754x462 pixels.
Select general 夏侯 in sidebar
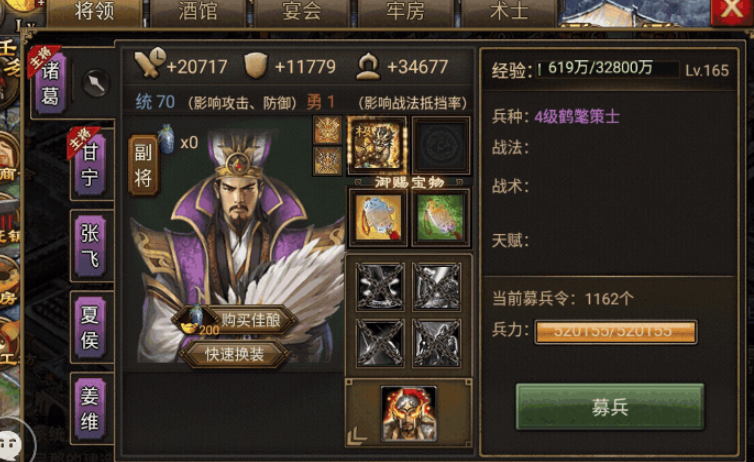coord(90,327)
